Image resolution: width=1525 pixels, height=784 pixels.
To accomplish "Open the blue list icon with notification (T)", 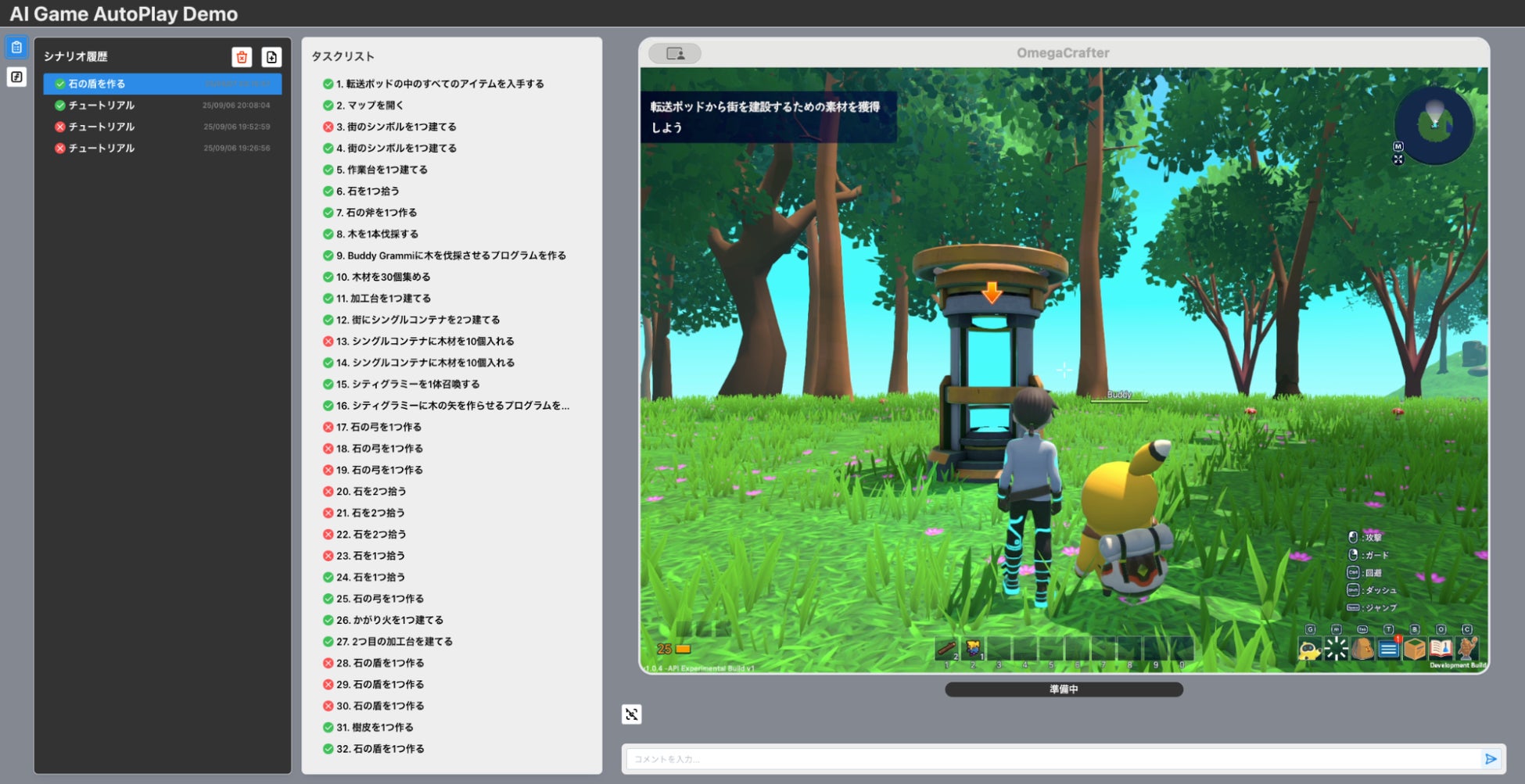I will 1389,648.
